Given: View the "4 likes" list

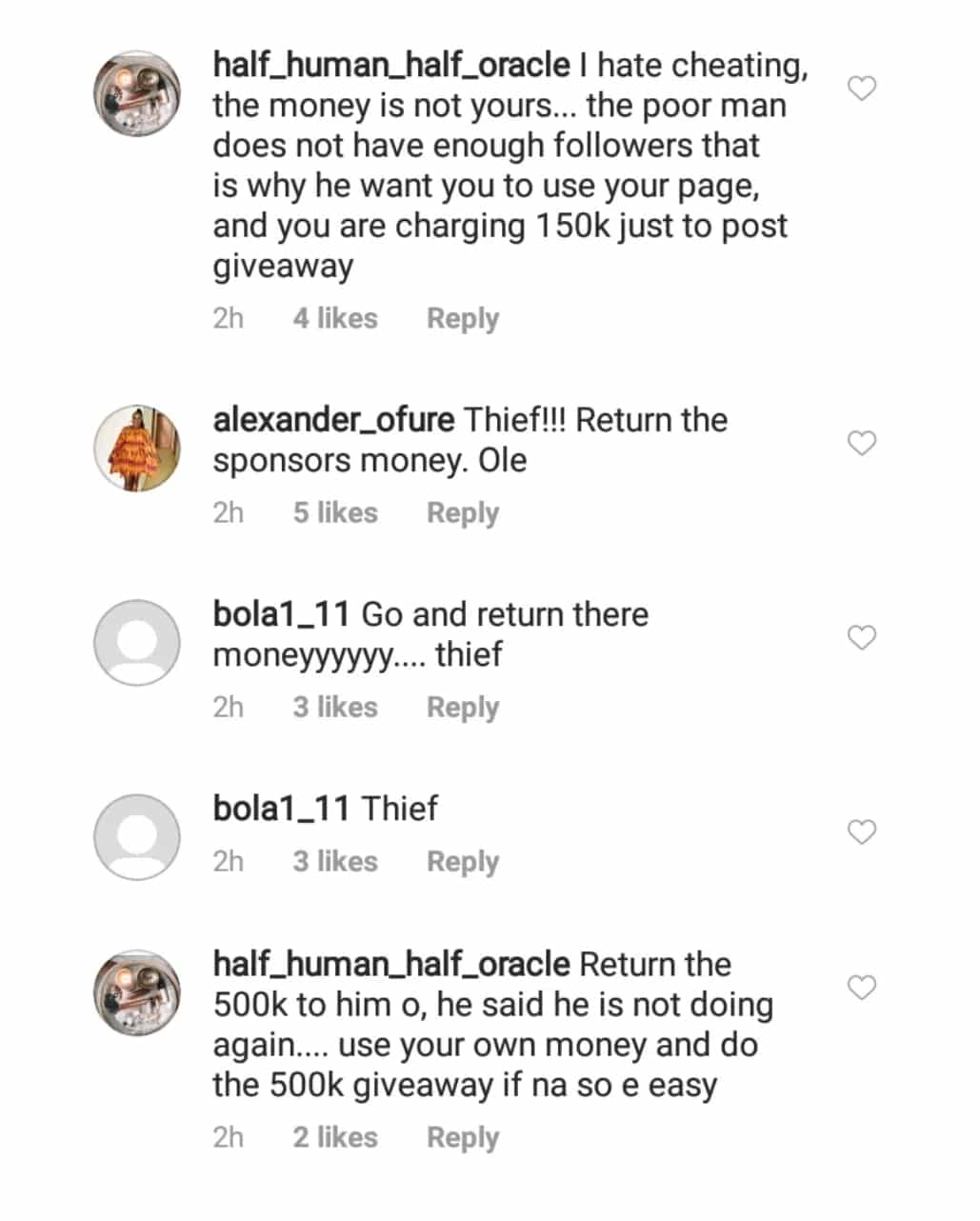Looking at the screenshot, I should point(334,318).
